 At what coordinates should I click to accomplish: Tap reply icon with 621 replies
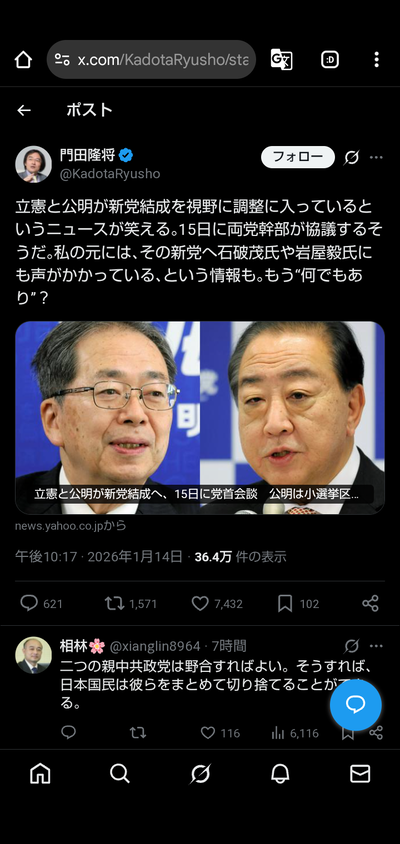click(x=29, y=603)
